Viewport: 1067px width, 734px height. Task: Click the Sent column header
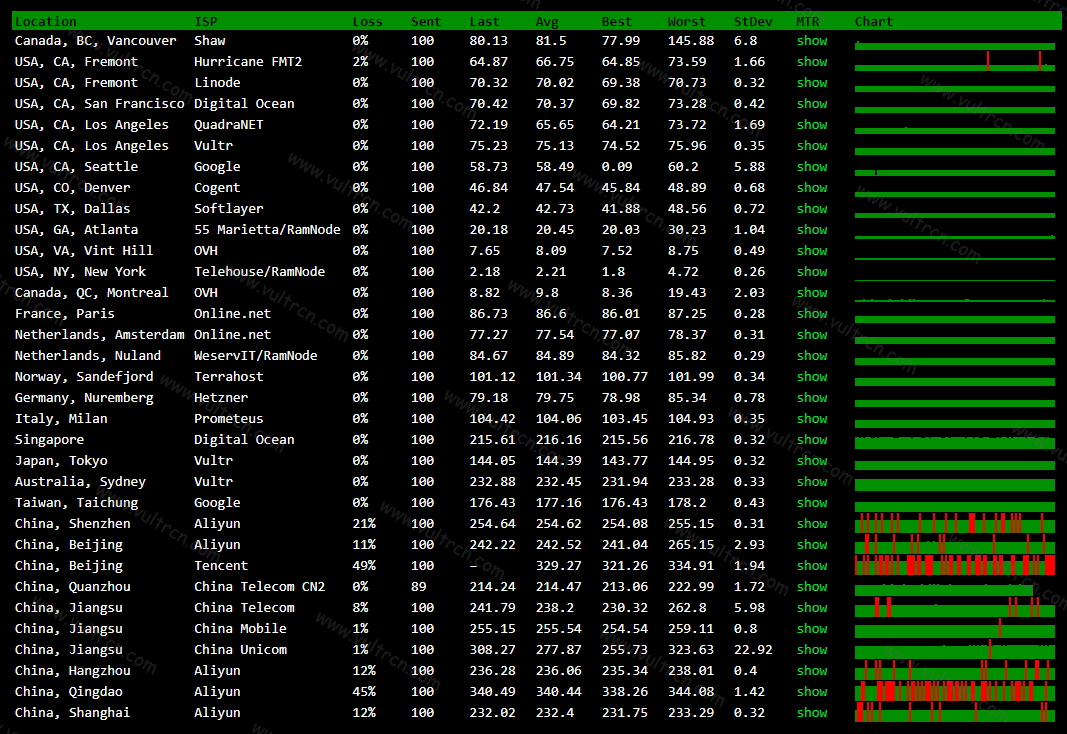tap(426, 22)
